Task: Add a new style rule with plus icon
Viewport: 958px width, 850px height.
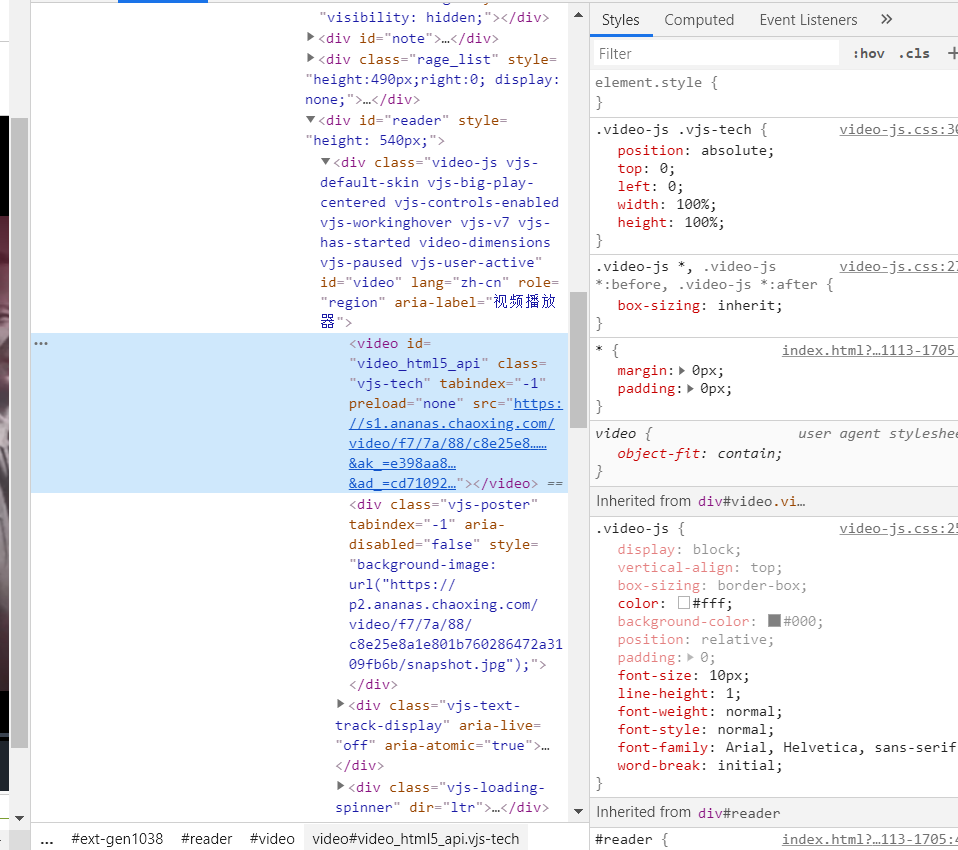Action: tap(952, 54)
